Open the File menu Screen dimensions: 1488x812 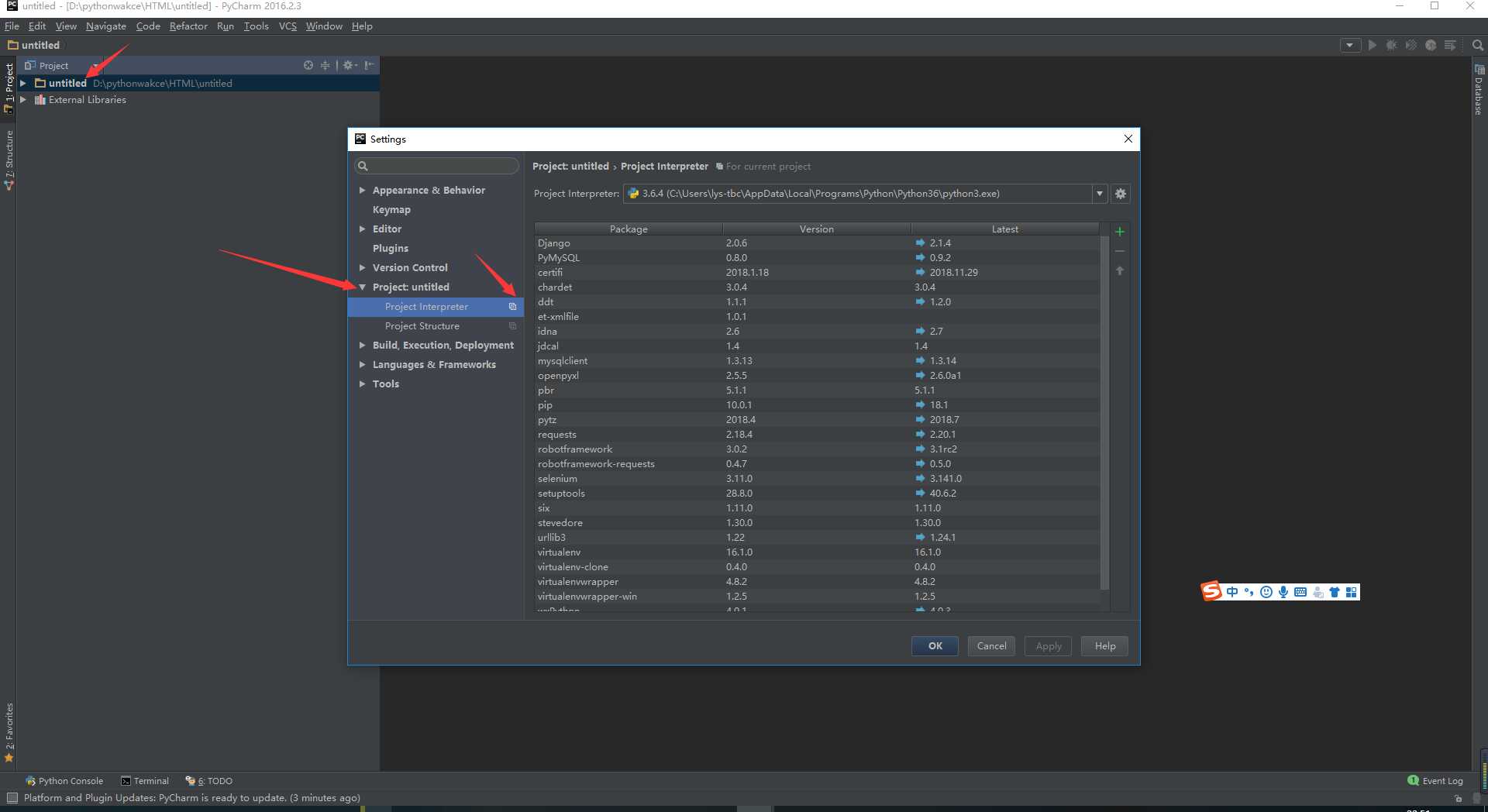point(12,26)
